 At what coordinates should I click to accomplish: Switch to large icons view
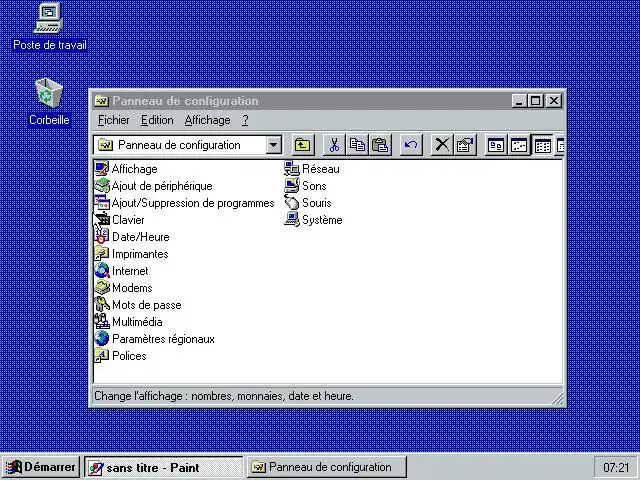pos(496,145)
